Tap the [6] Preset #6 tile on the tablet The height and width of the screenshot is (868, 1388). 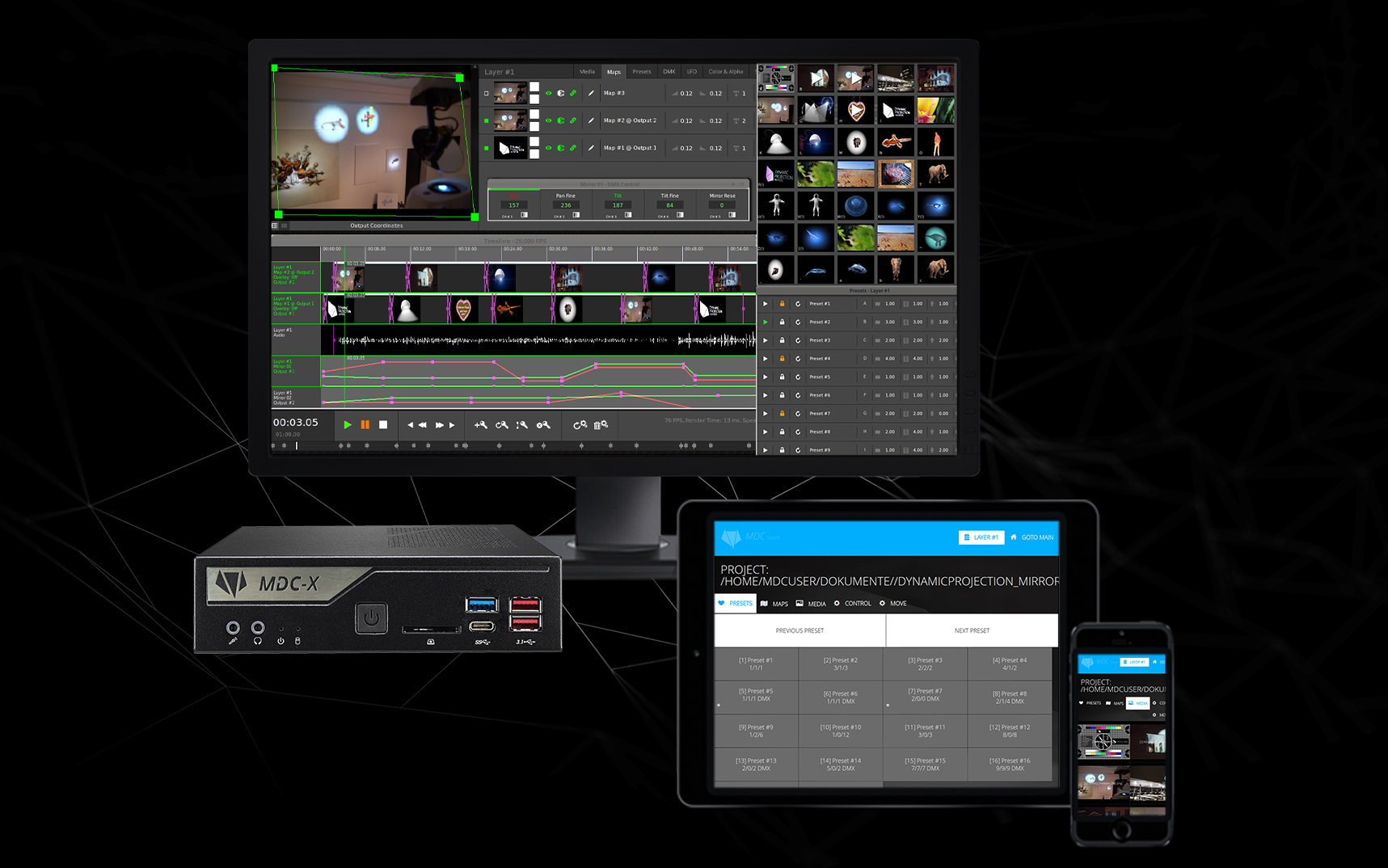point(841,697)
